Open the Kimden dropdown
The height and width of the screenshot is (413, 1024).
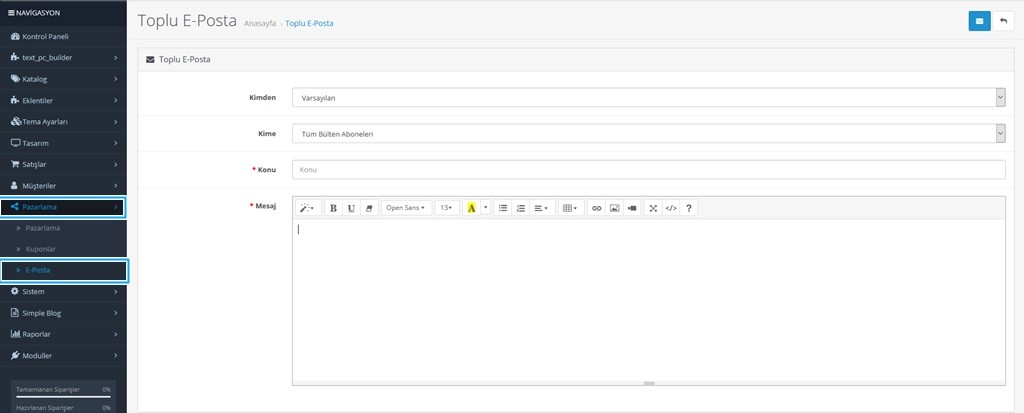coord(648,98)
